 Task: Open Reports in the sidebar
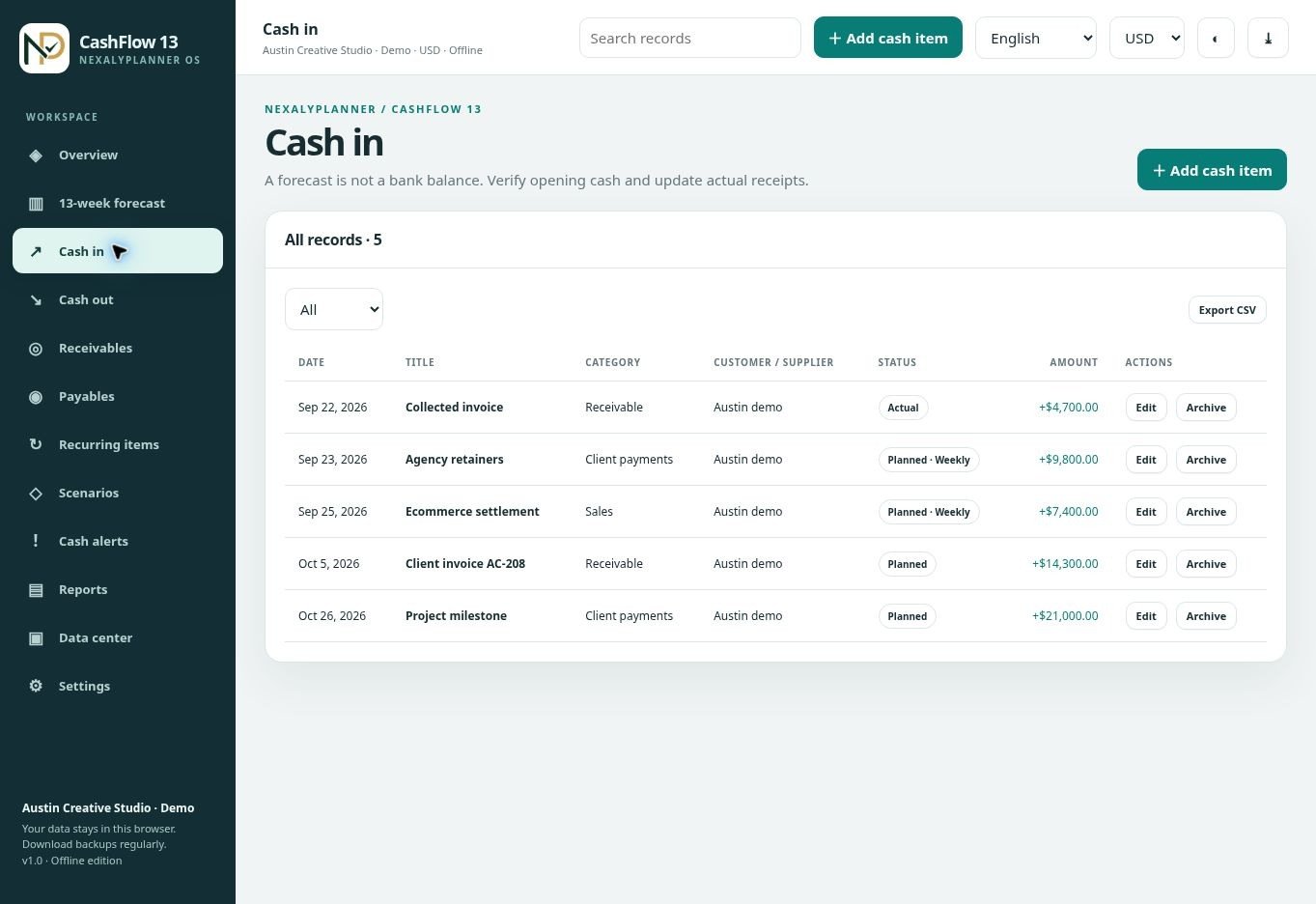point(118,589)
